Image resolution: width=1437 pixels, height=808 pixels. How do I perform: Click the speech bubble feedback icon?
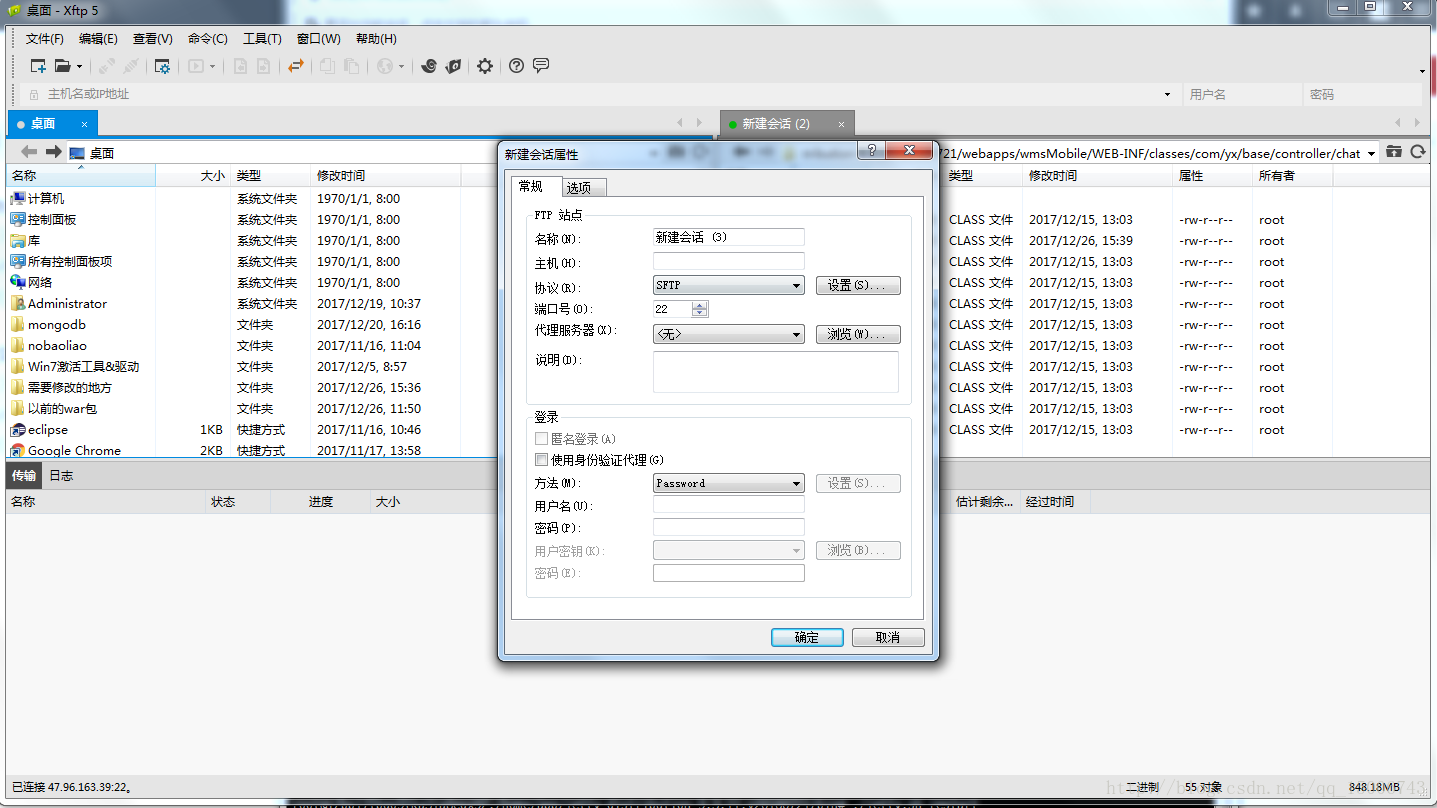pyautogui.click(x=541, y=66)
